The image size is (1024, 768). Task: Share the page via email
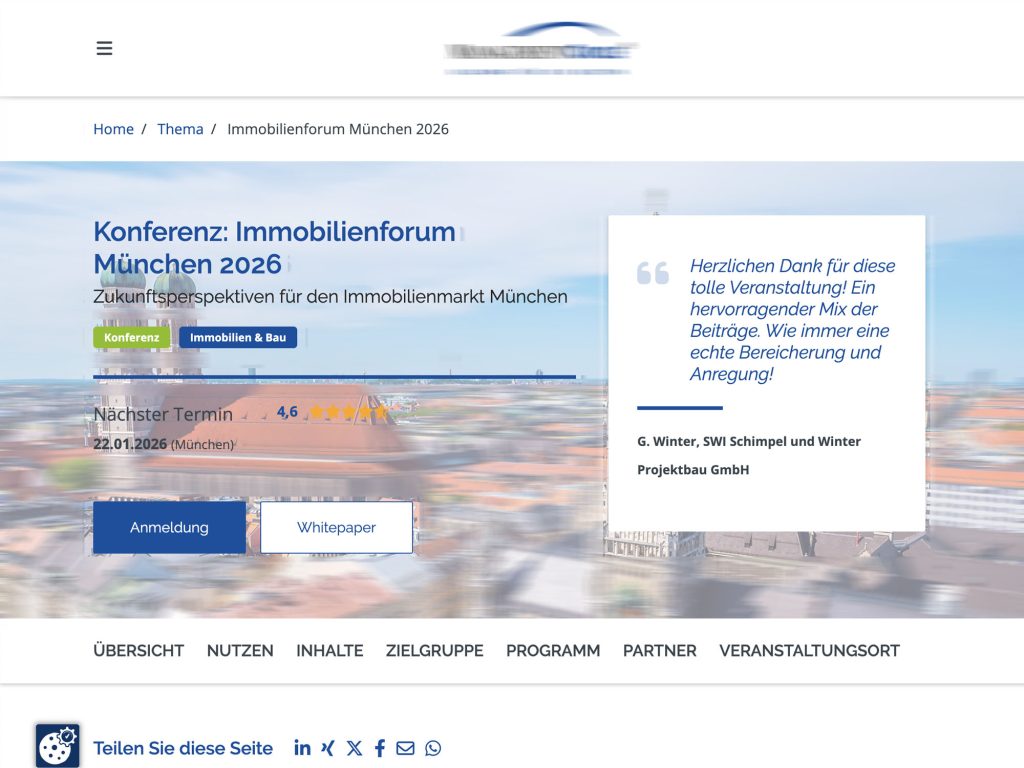[x=405, y=747]
